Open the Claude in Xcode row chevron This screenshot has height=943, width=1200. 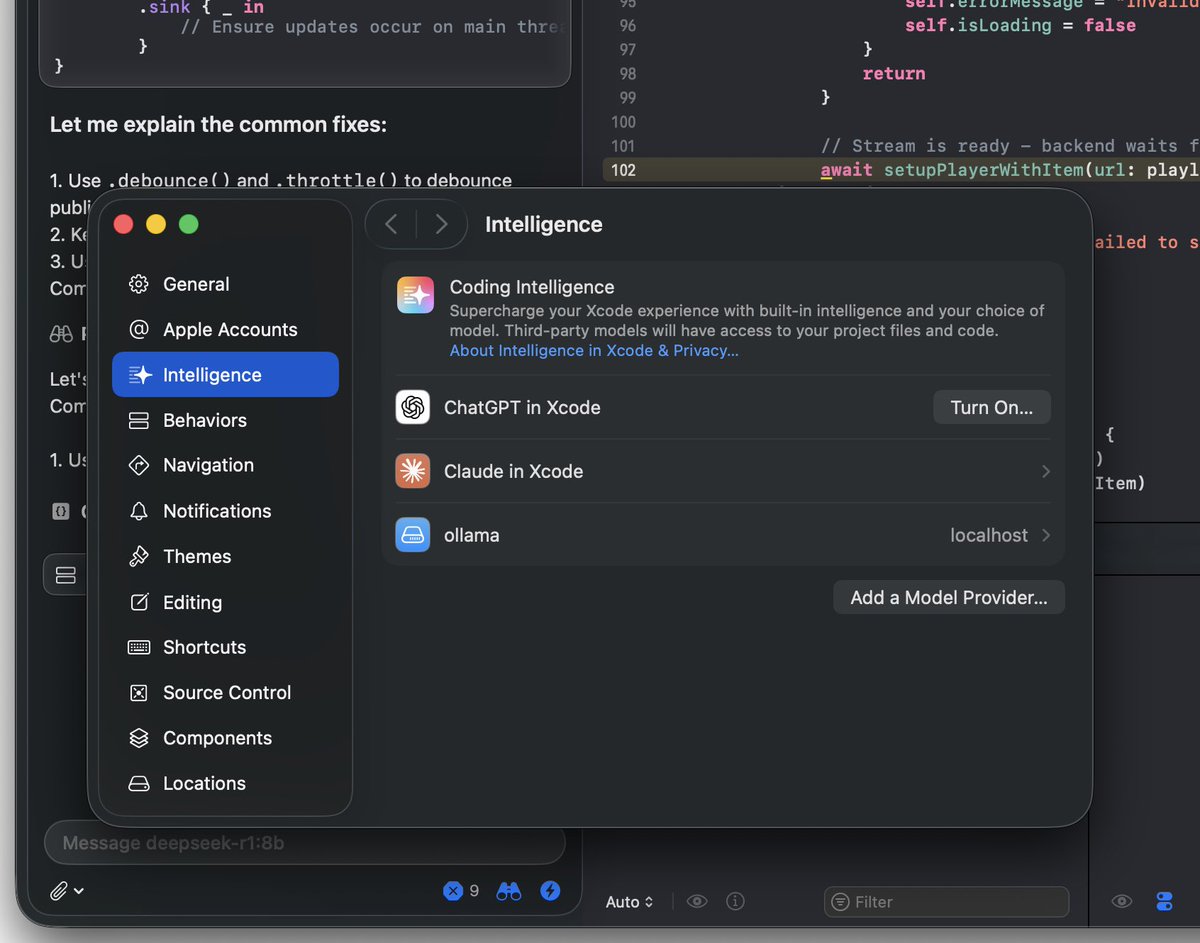1046,471
